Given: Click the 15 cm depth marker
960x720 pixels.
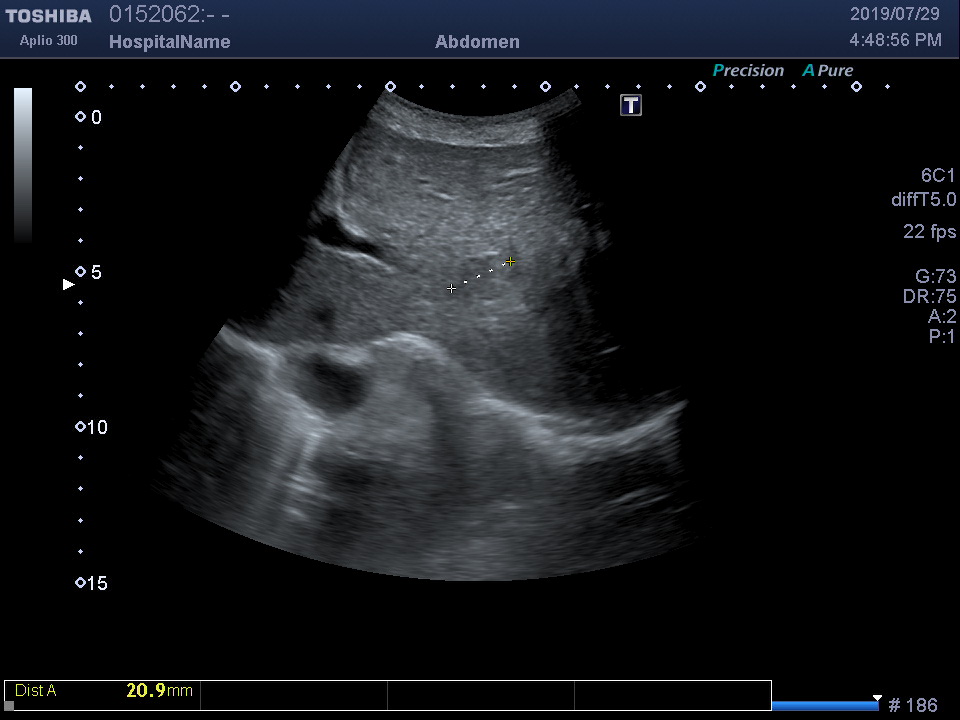Looking at the screenshot, I should coord(91,583).
